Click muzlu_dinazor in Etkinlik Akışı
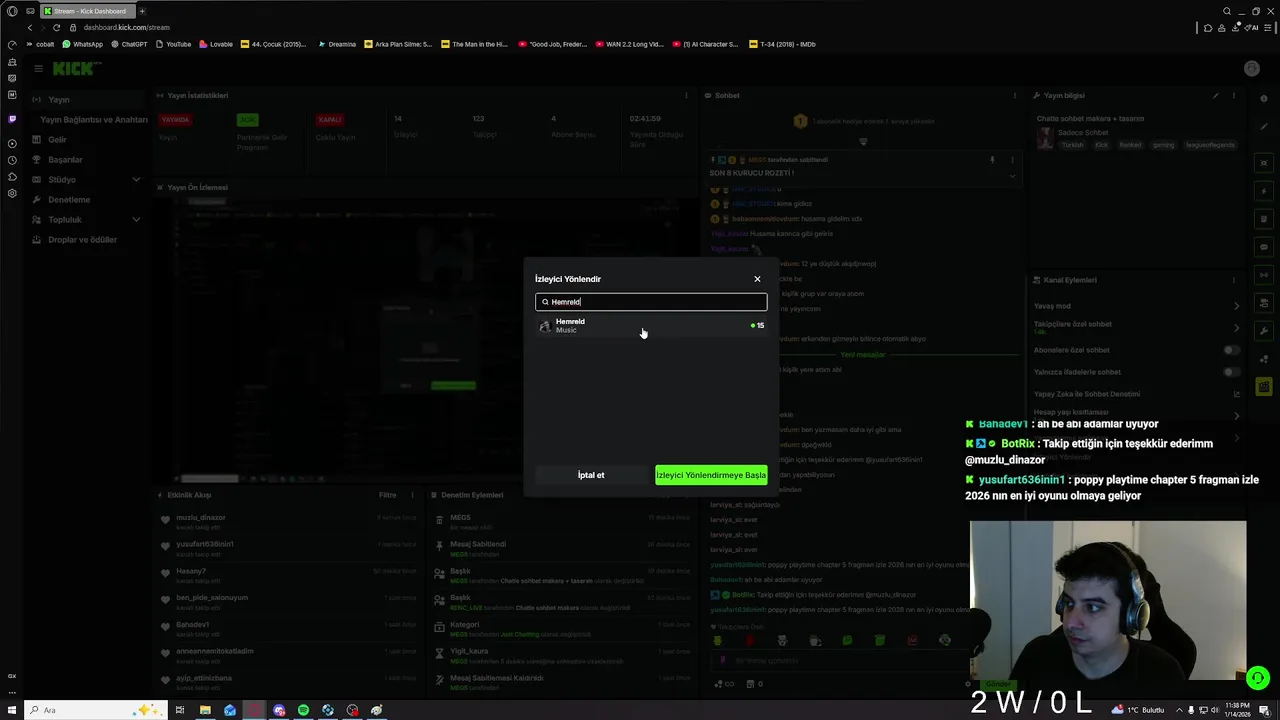The image size is (1280, 720). [x=200, y=518]
